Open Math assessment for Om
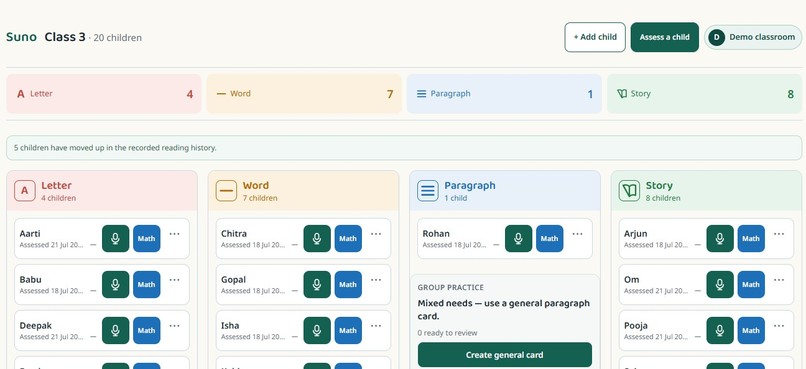806x369 pixels. coord(751,285)
